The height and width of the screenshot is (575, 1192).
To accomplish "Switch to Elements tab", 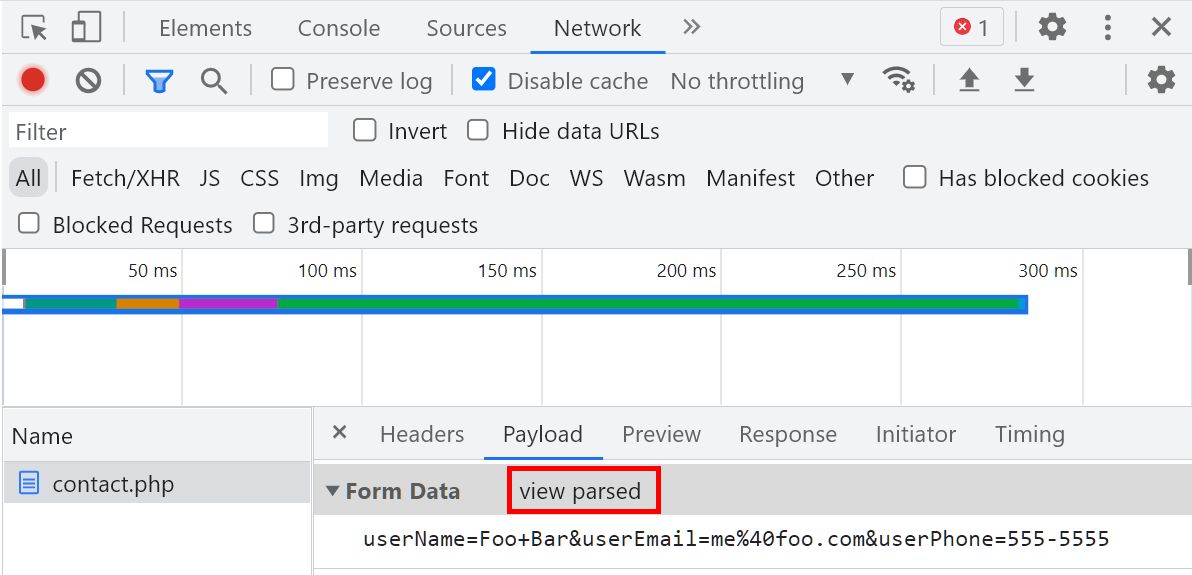I will point(205,28).
